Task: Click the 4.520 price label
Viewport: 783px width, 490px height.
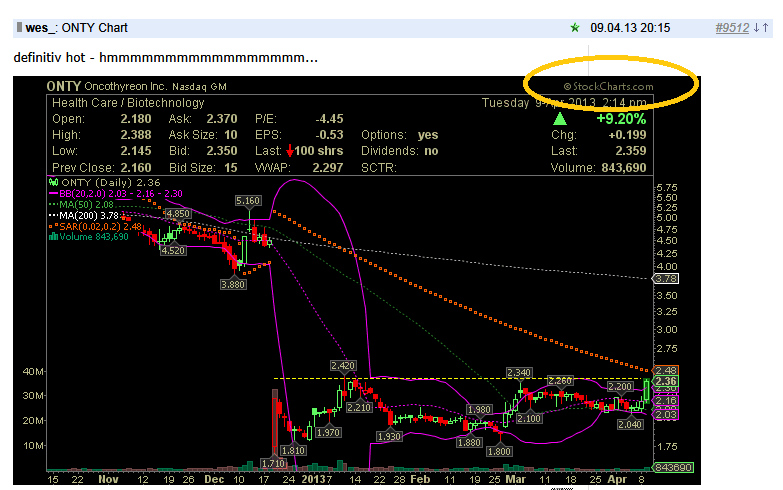Action: [x=173, y=251]
